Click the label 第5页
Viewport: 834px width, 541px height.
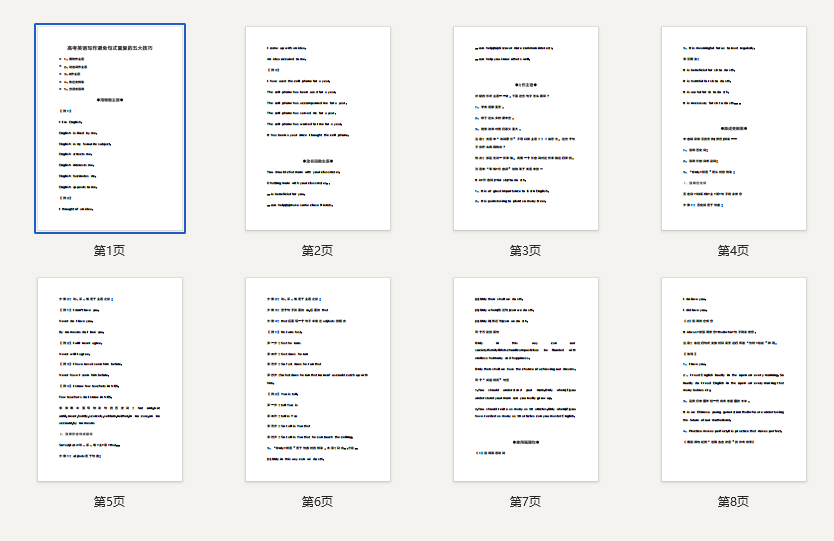110,502
